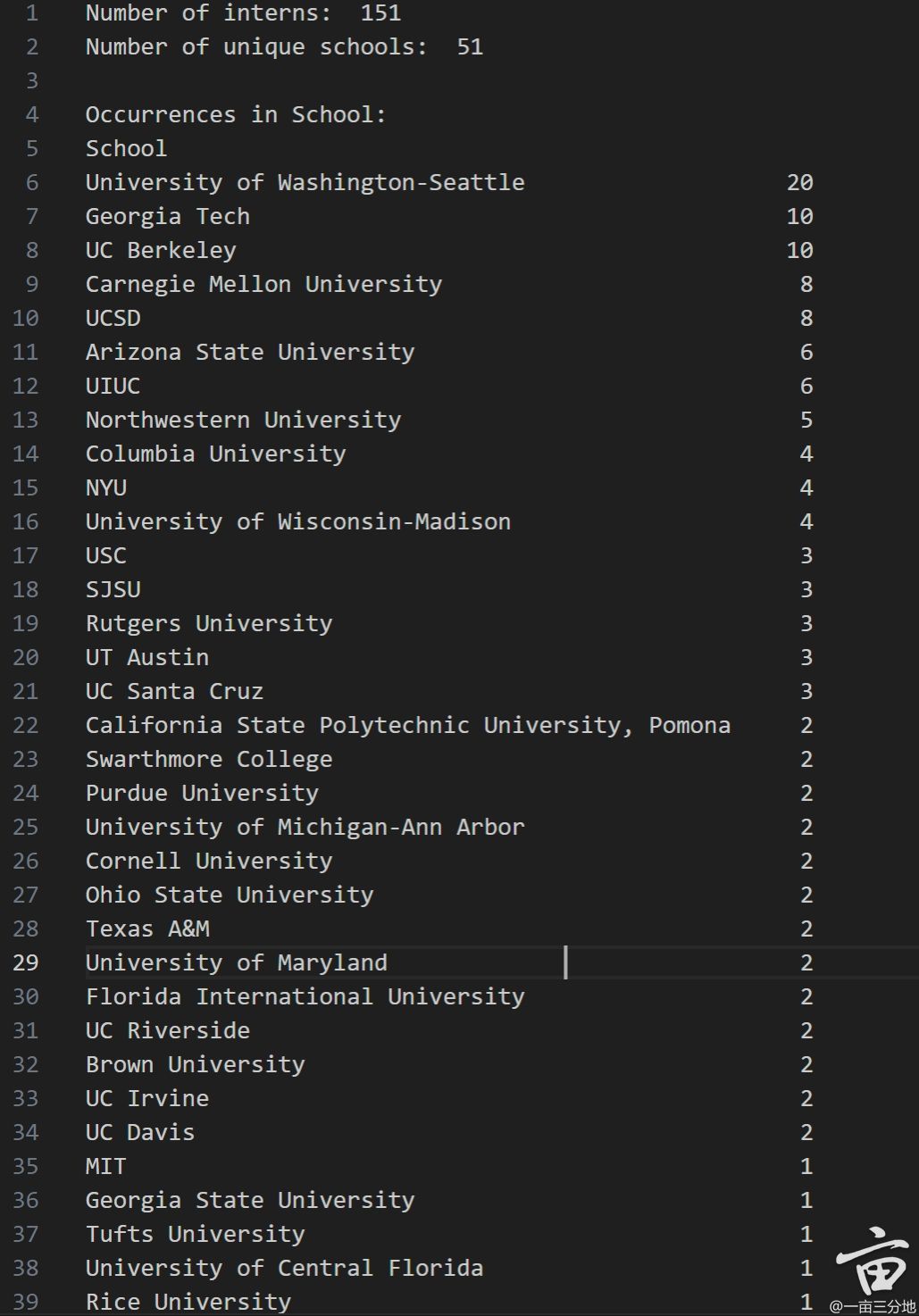This screenshot has height=1316, width=919.
Task: Place cursor on 'Northwestern University' text
Action: tap(243, 420)
